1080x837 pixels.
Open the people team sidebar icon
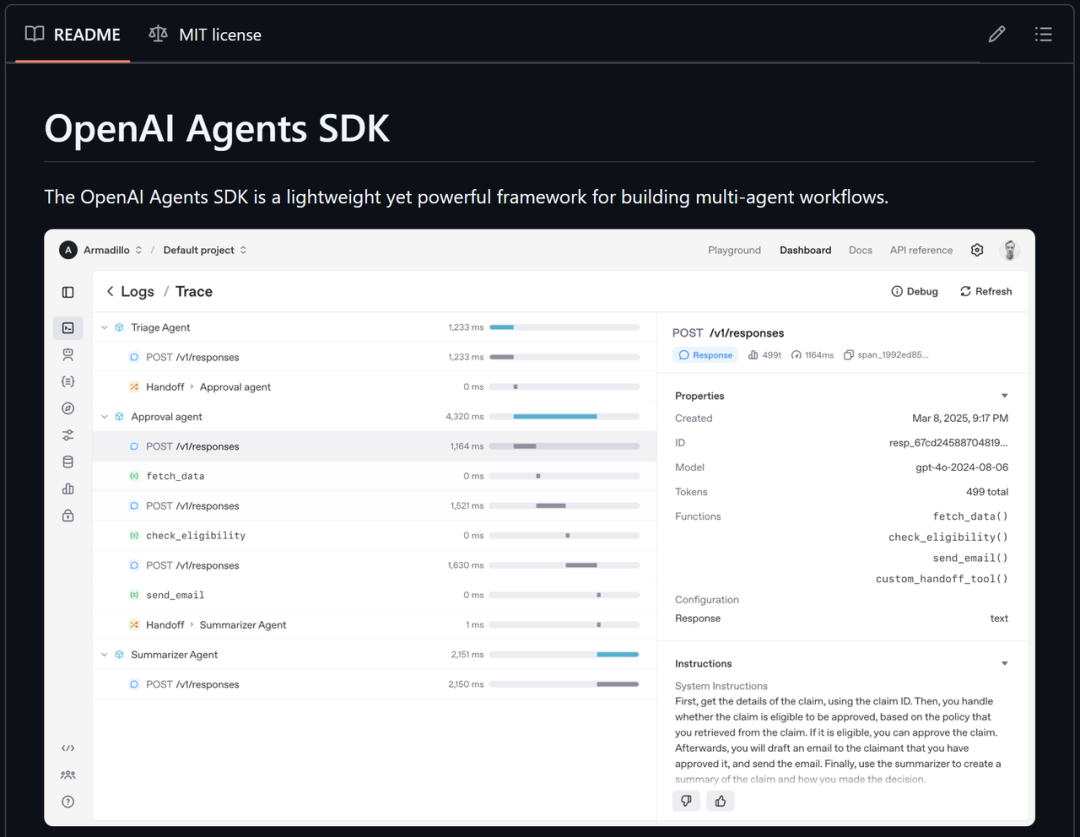coord(68,775)
